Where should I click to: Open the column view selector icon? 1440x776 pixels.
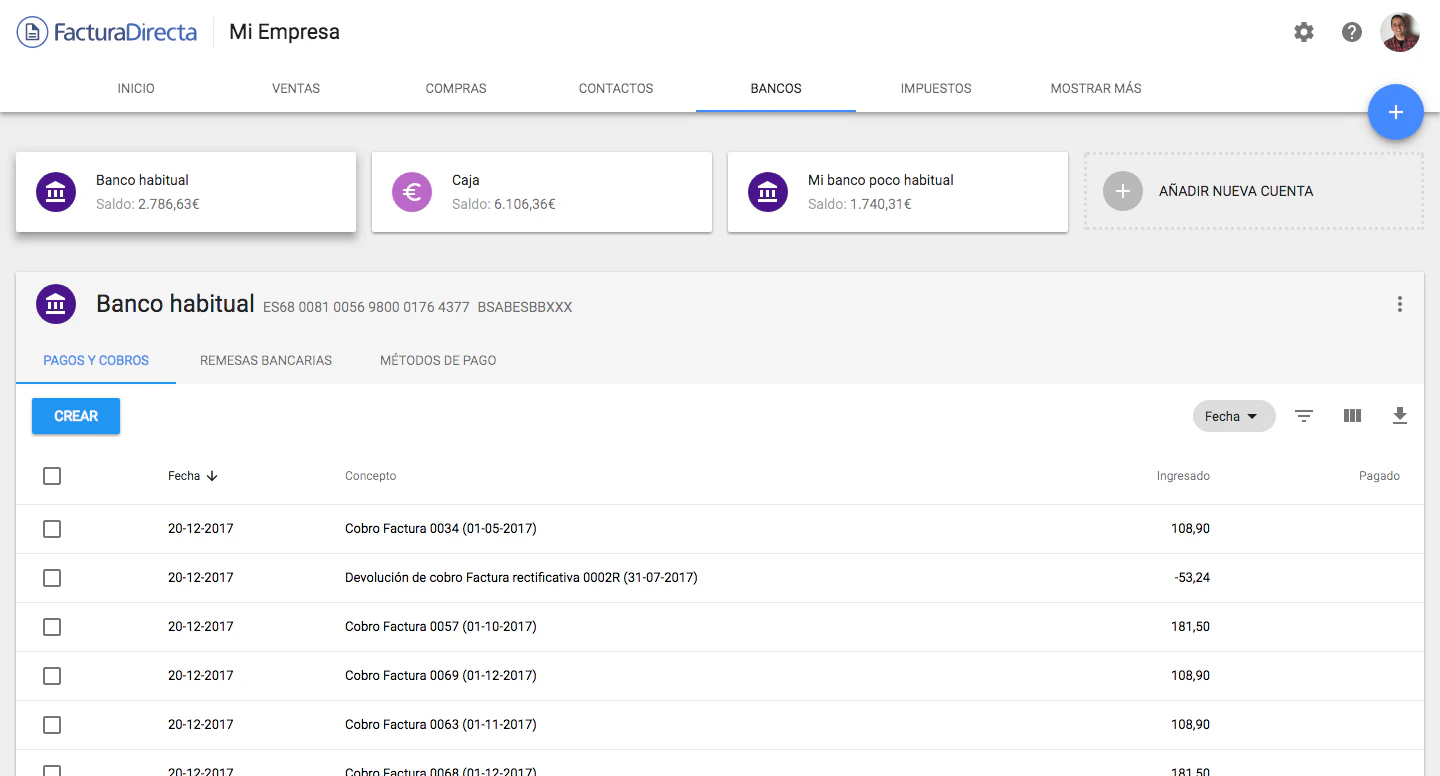pyautogui.click(x=1352, y=416)
